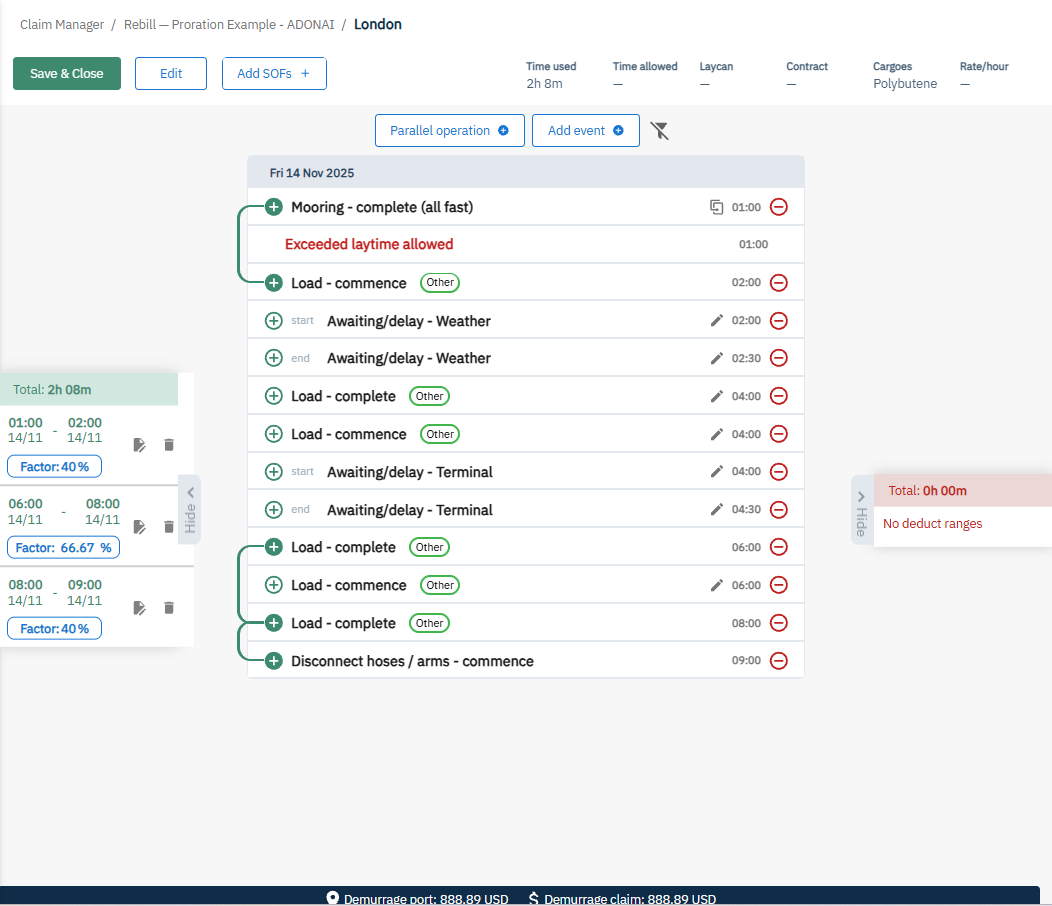Edit the Load - complete 04:00 time
The image size is (1052, 906).
(717, 396)
